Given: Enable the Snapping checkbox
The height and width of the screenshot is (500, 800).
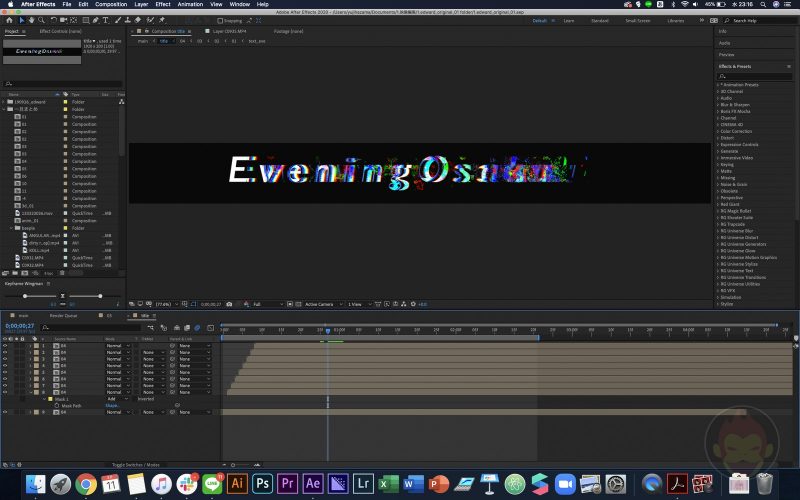Looking at the screenshot, I should (x=221, y=20).
